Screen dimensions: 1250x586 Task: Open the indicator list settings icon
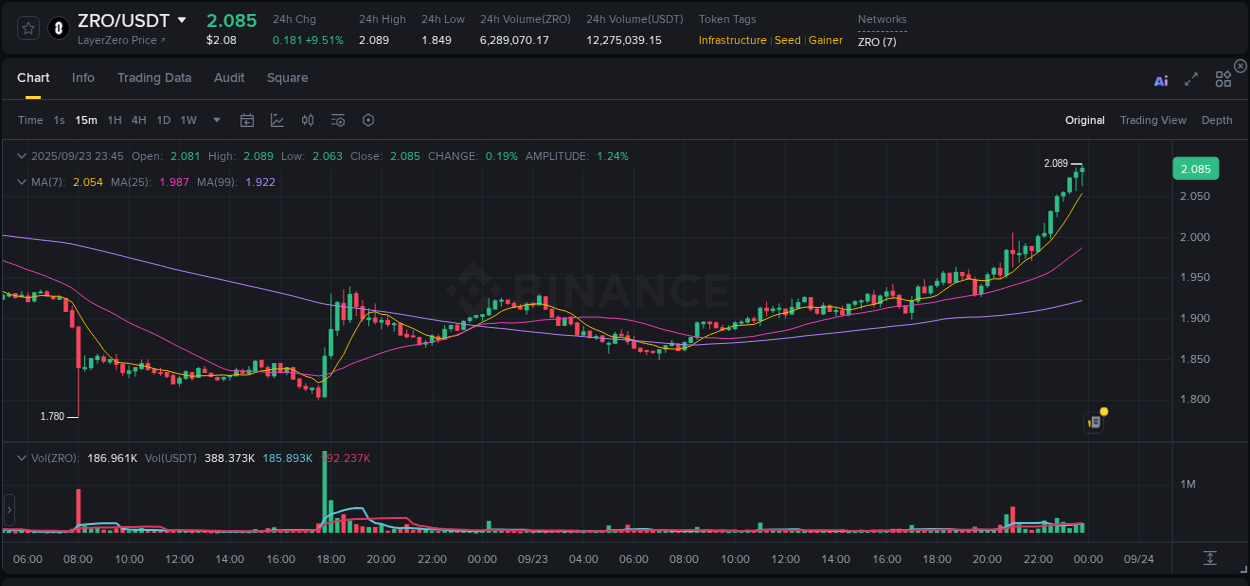coord(337,119)
